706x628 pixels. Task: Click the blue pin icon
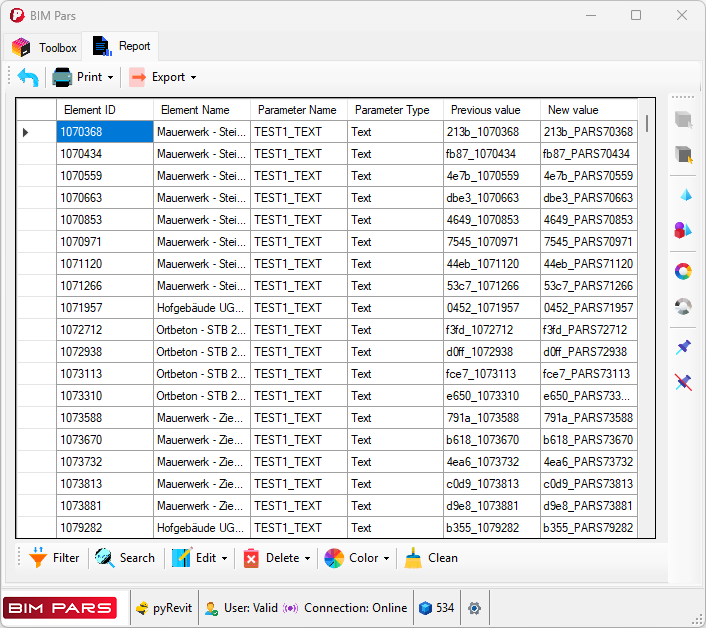point(684,347)
